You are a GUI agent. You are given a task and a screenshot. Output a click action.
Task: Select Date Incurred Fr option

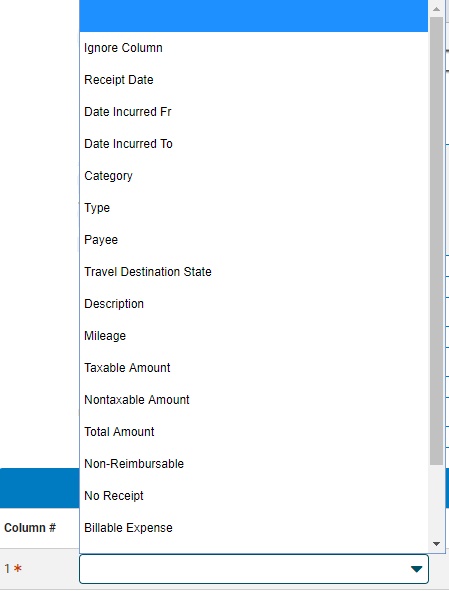click(254, 112)
